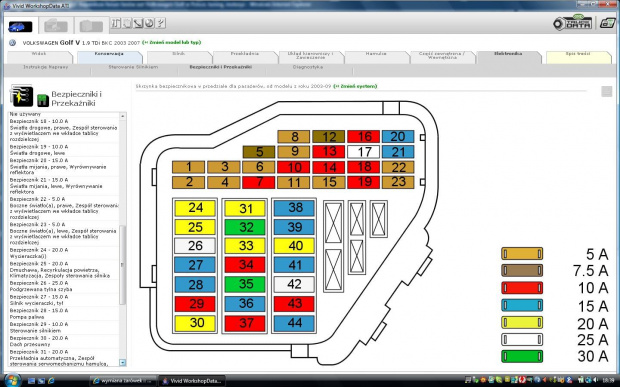620x387 pixels.
Task: Switch to the Konserwacja tab
Action: pyautogui.click(x=109, y=57)
